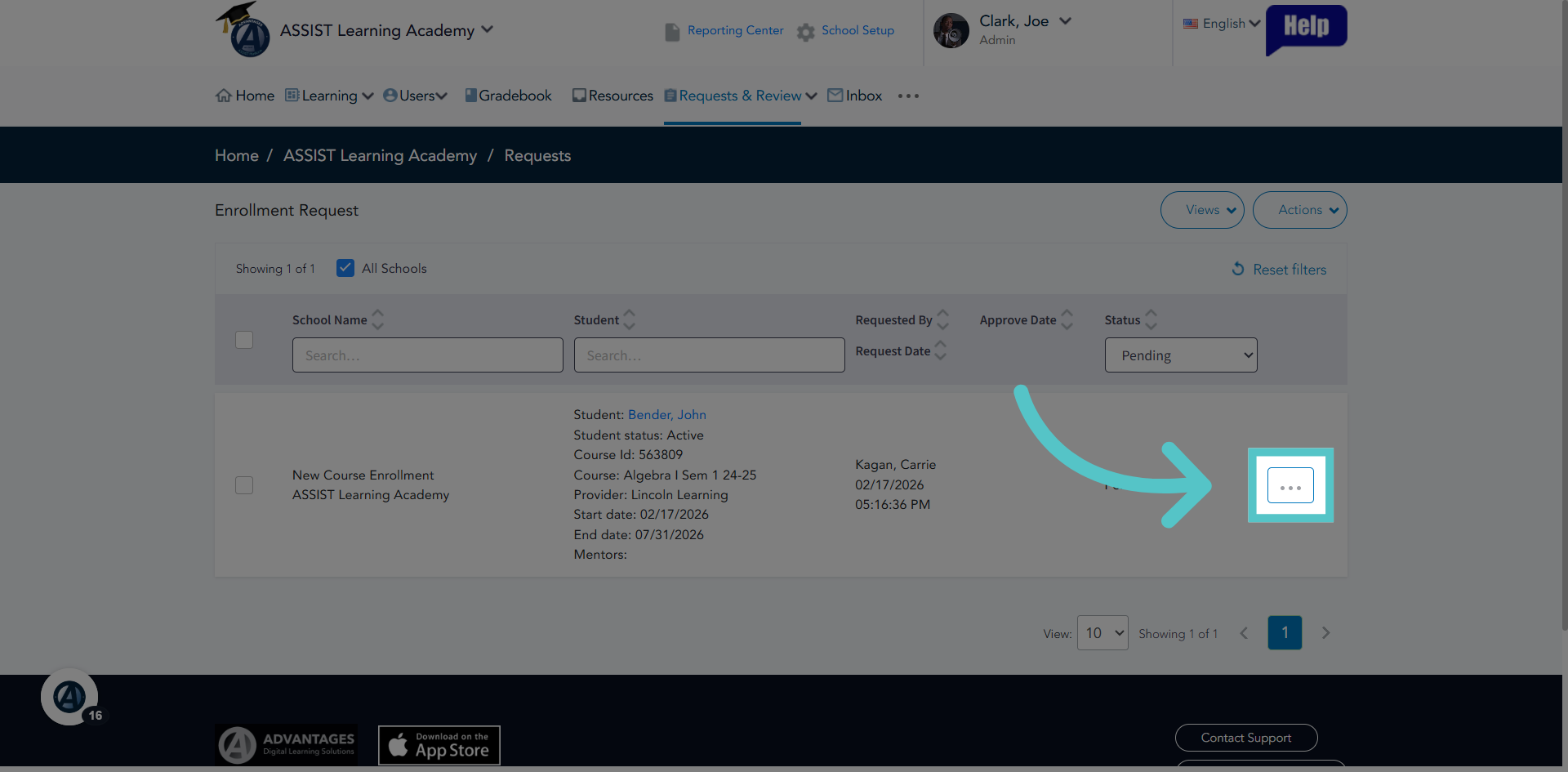The width and height of the screenshot is (1568, 772).
Task: Select the New Course Enrollment row checkbox
Action: [244, 485]
